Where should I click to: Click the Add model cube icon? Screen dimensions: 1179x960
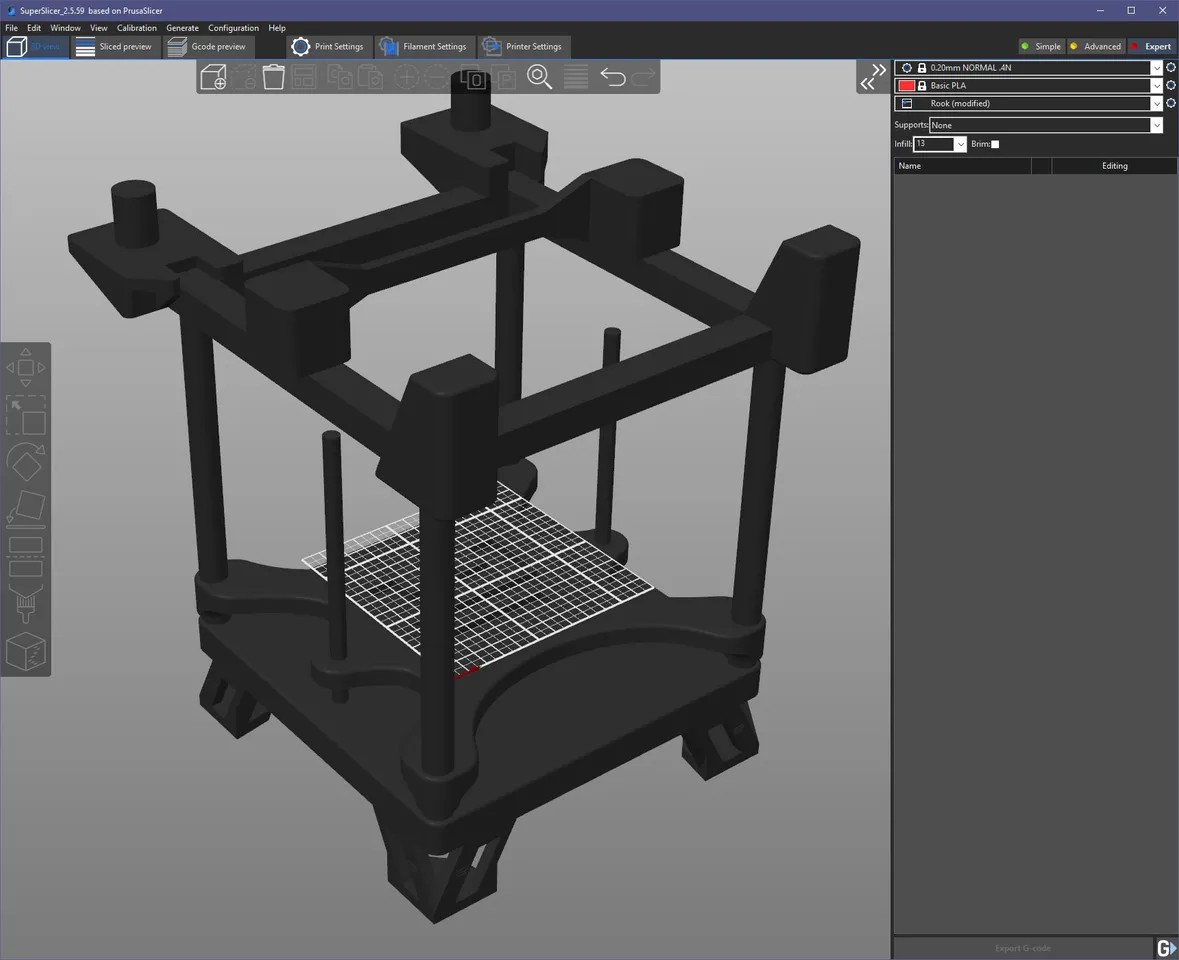coord(214,77)
